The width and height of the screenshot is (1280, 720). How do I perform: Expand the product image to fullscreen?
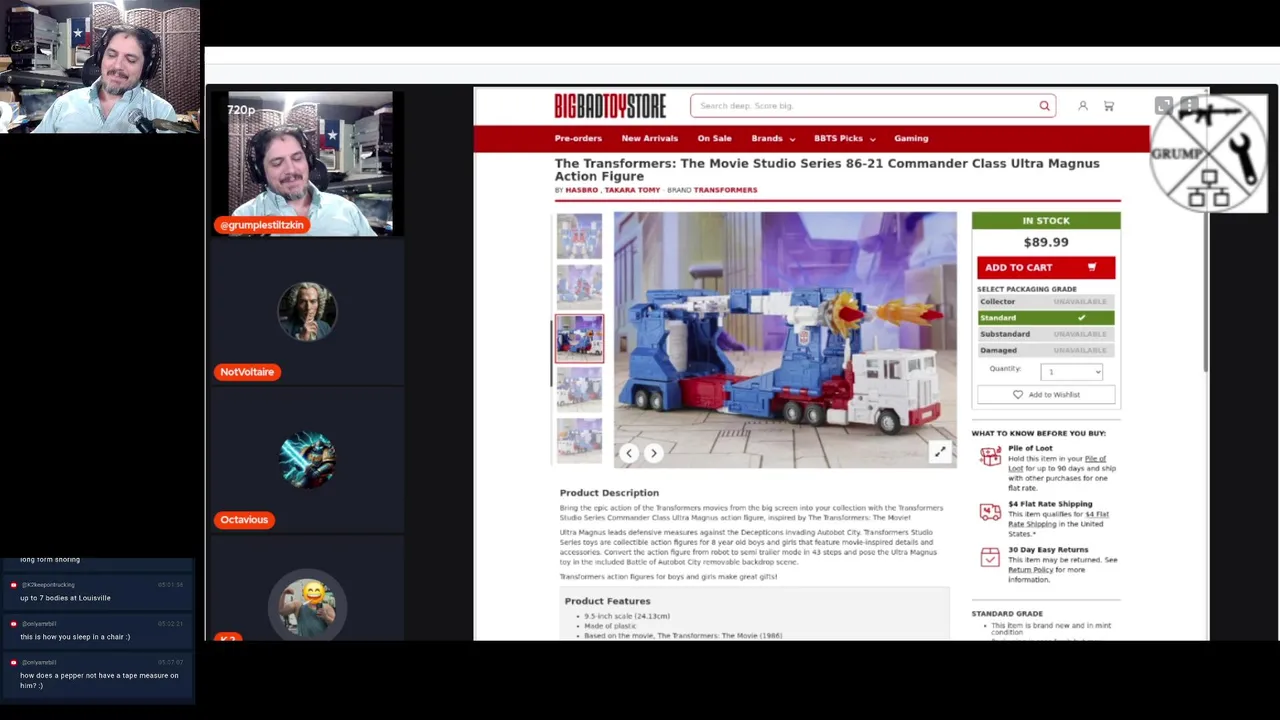coord(940,453)
